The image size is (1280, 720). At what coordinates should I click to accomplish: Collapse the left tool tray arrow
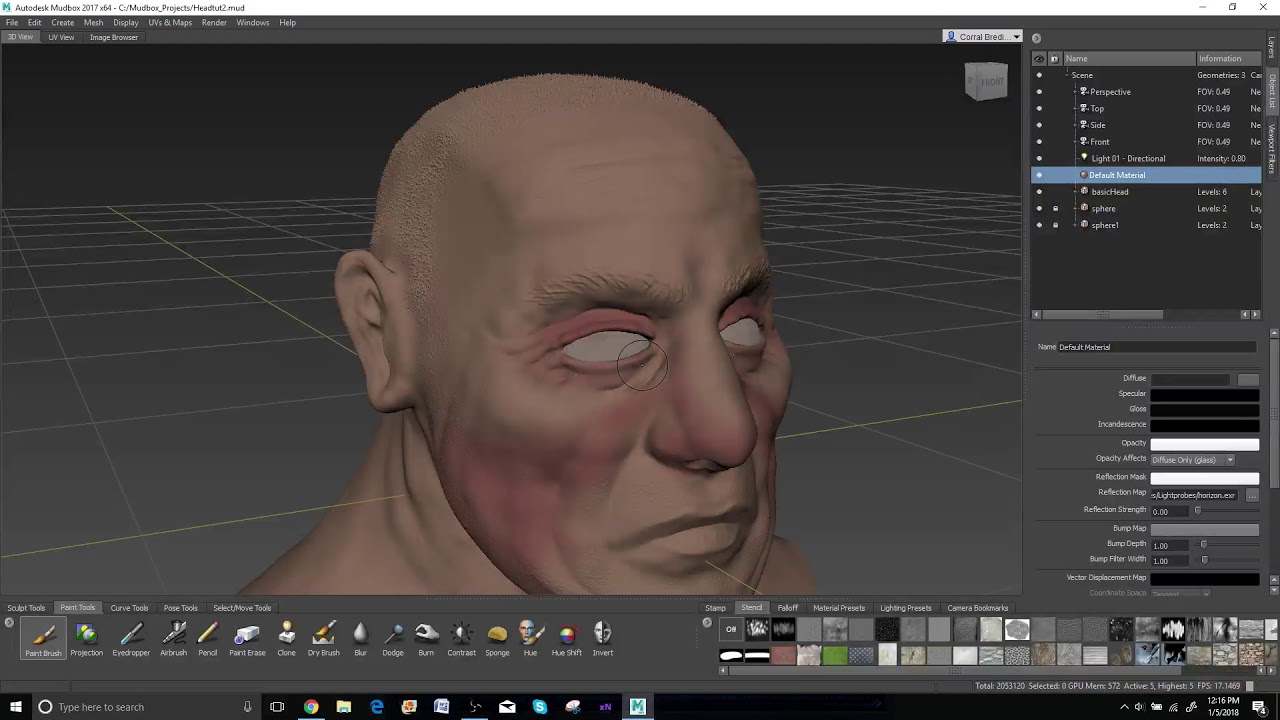click(x=9, y=623)
